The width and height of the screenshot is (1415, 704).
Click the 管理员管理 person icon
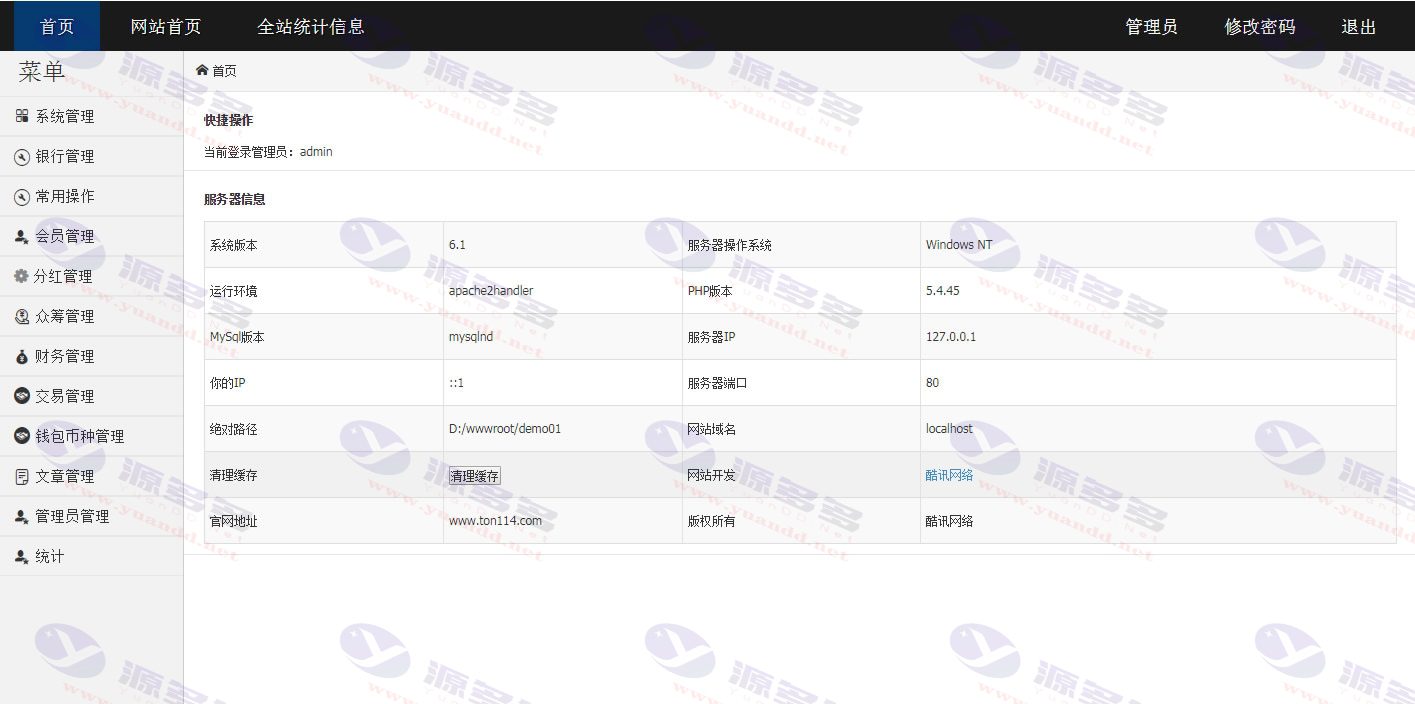22,517
